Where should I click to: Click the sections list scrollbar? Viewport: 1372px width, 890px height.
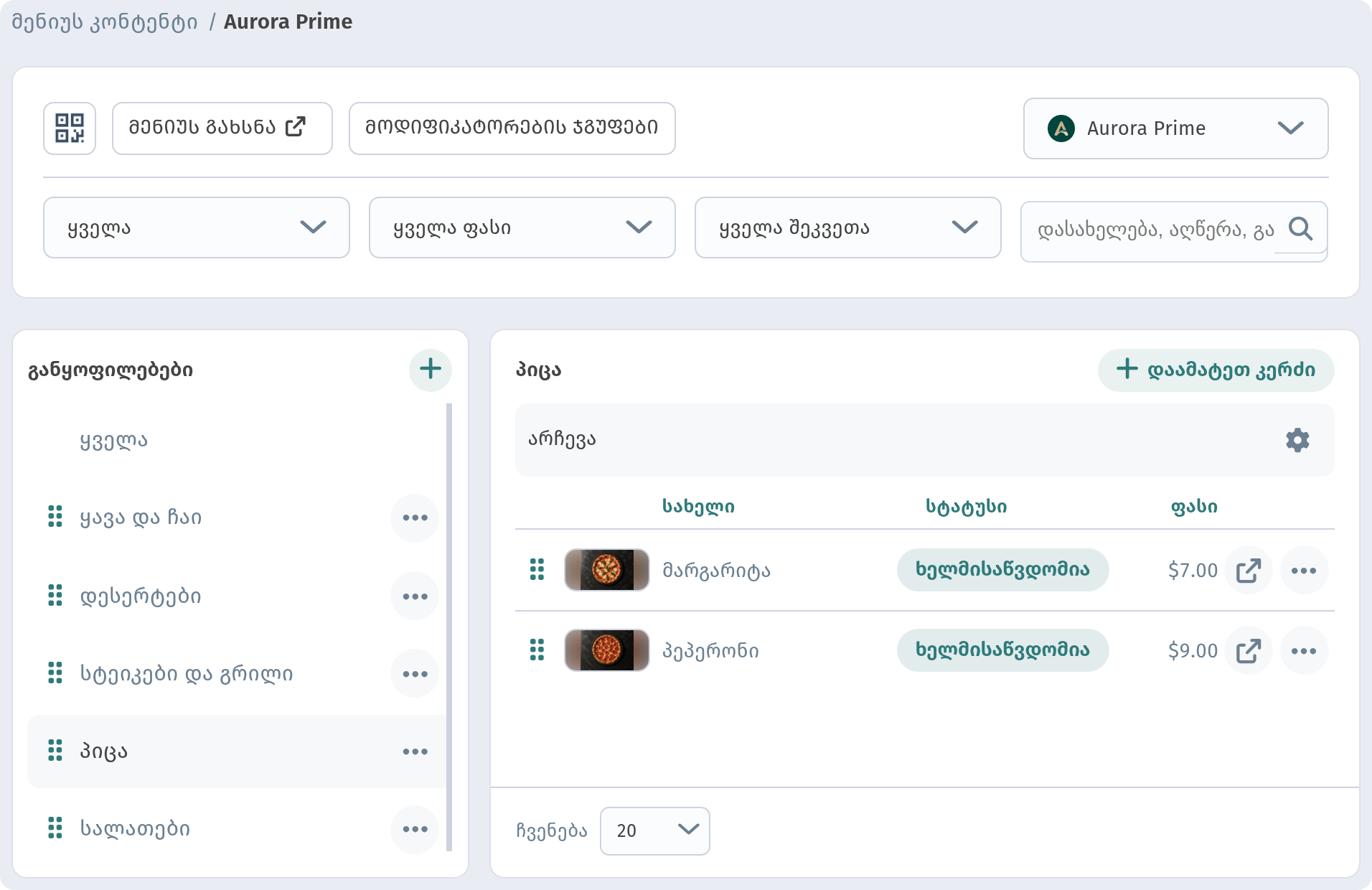[449, 627]
